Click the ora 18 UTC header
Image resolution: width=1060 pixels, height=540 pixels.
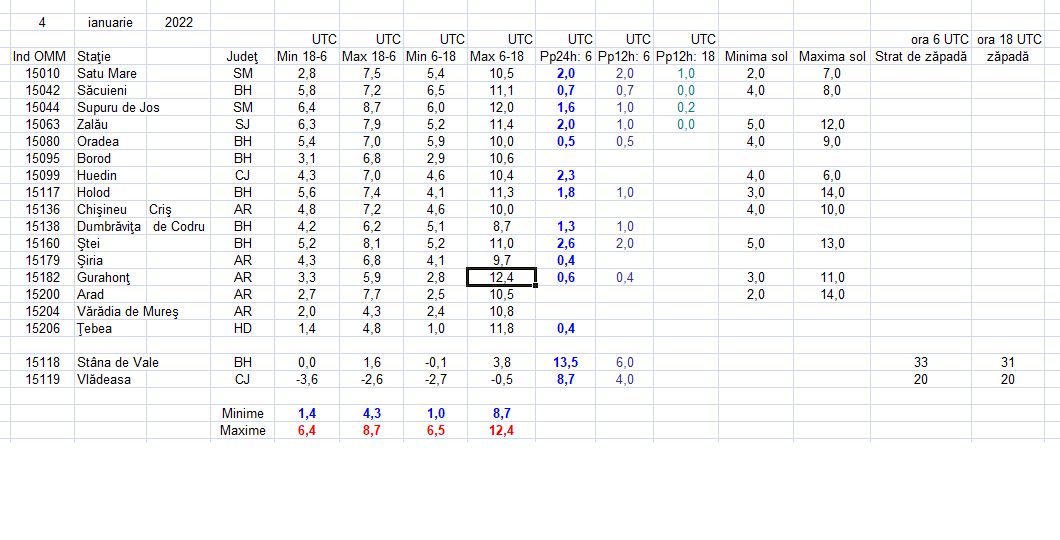point(1009,39)
